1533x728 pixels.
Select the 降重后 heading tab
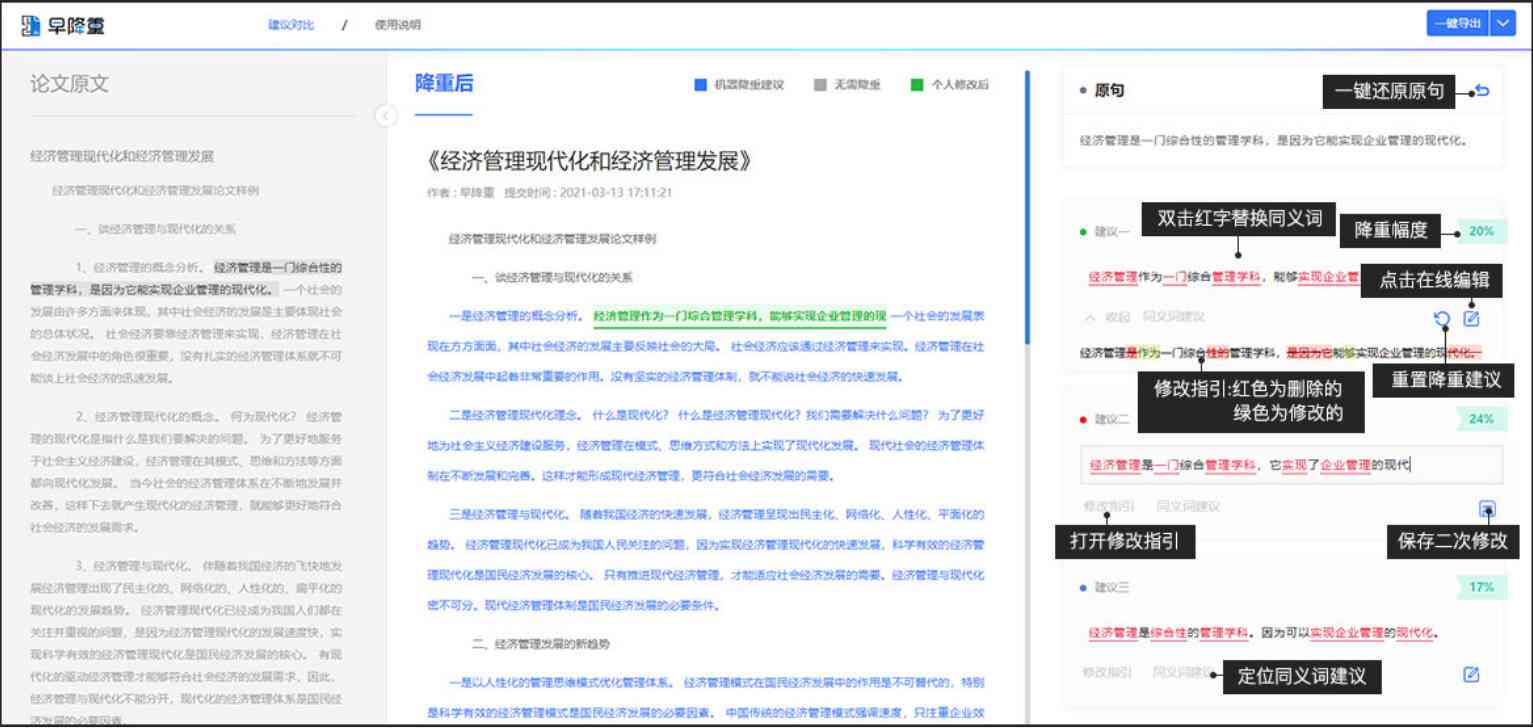[444, 84]
